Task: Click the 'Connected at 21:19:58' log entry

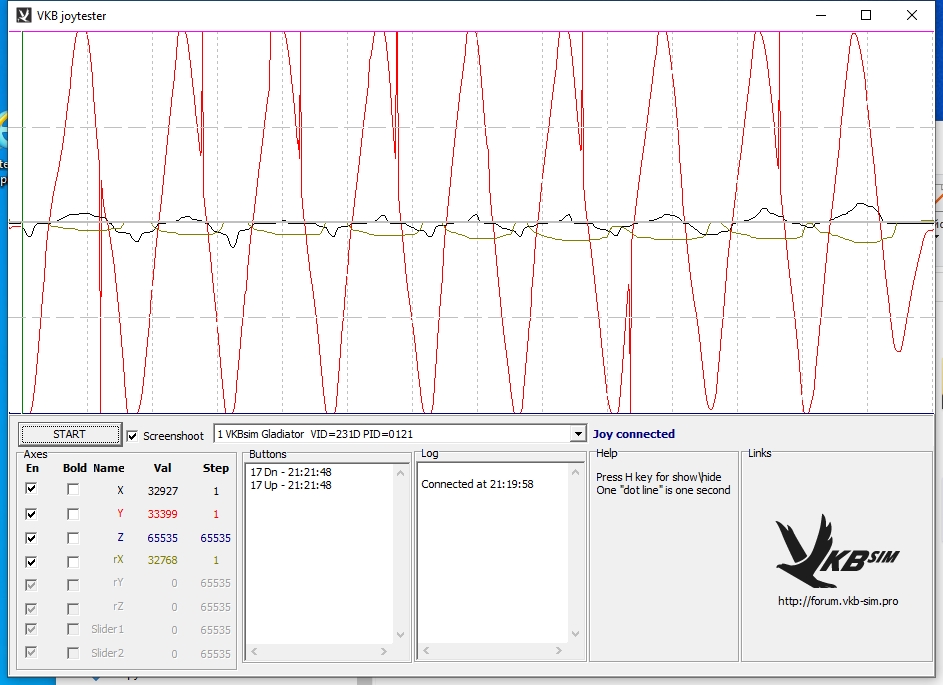Action: tap(478, 484)
